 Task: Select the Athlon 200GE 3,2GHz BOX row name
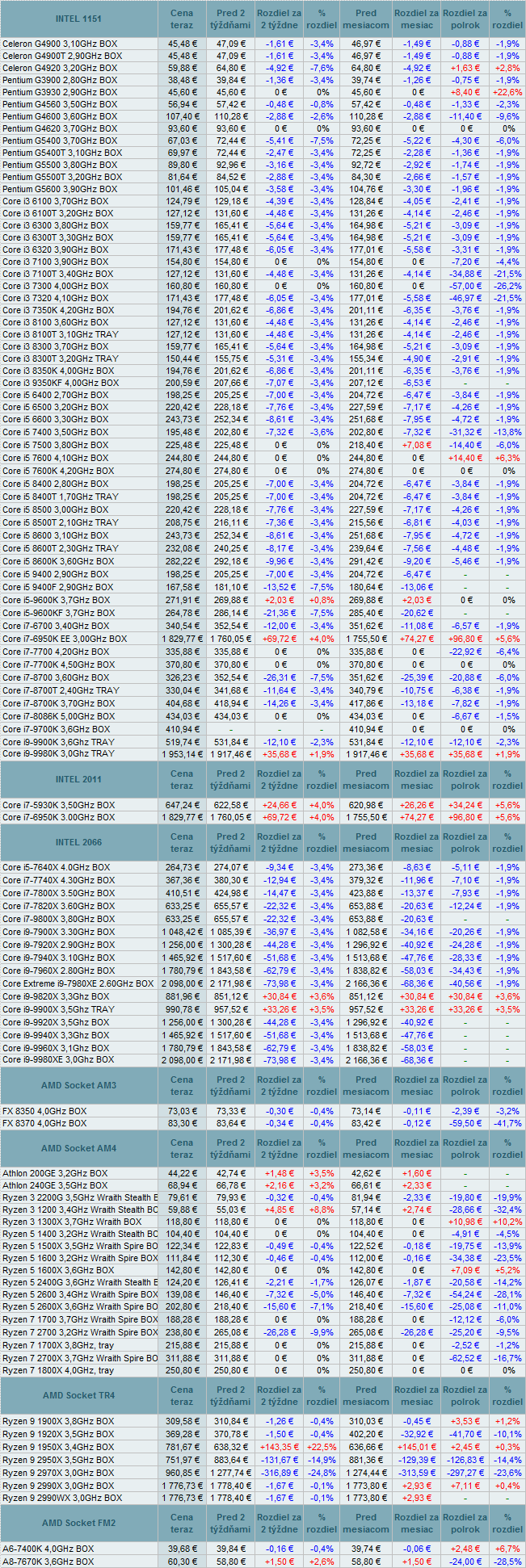coord(55,1174)
